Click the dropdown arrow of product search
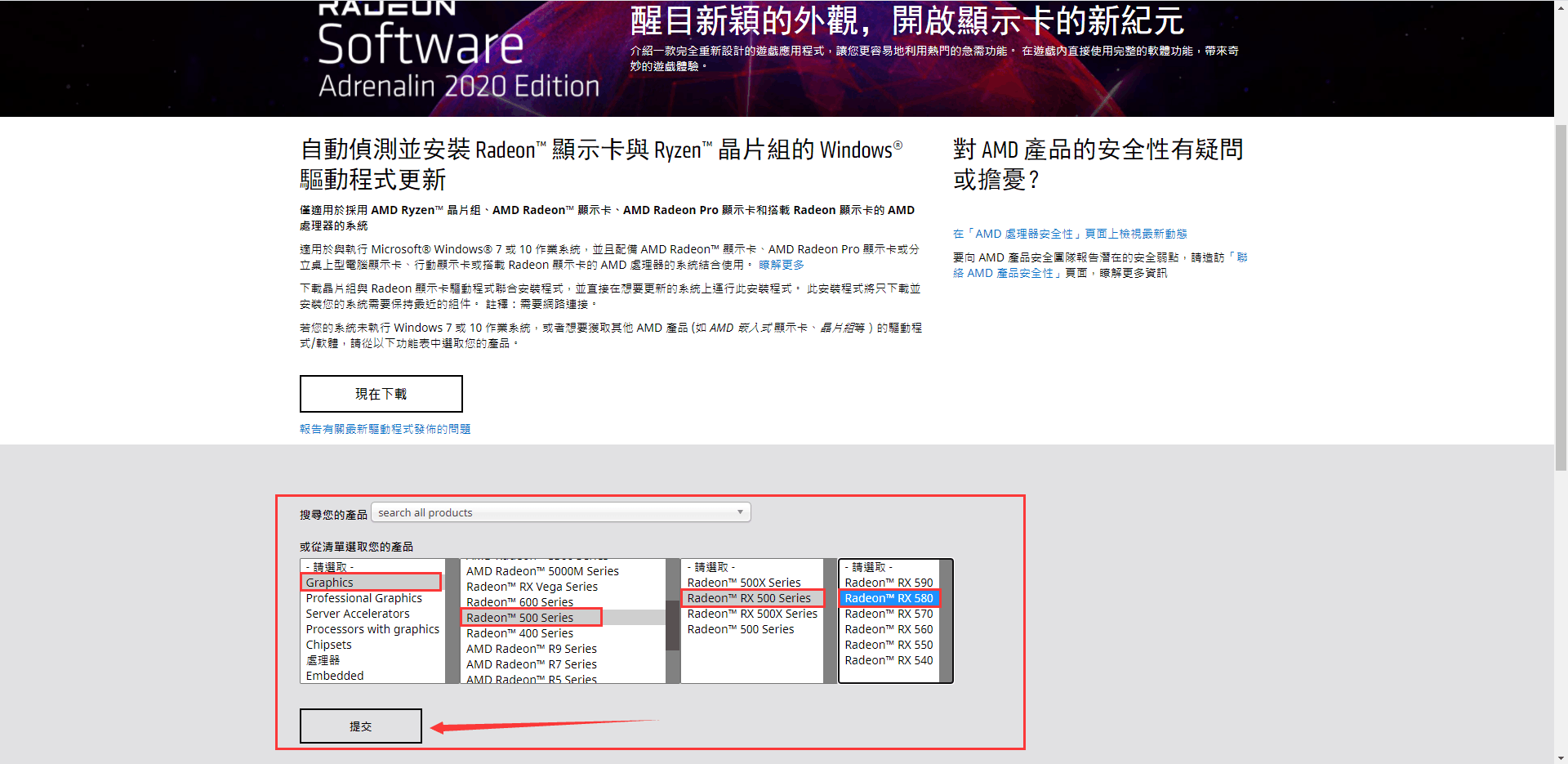Viewport: 1568px width, 764px height. (740, 512)
